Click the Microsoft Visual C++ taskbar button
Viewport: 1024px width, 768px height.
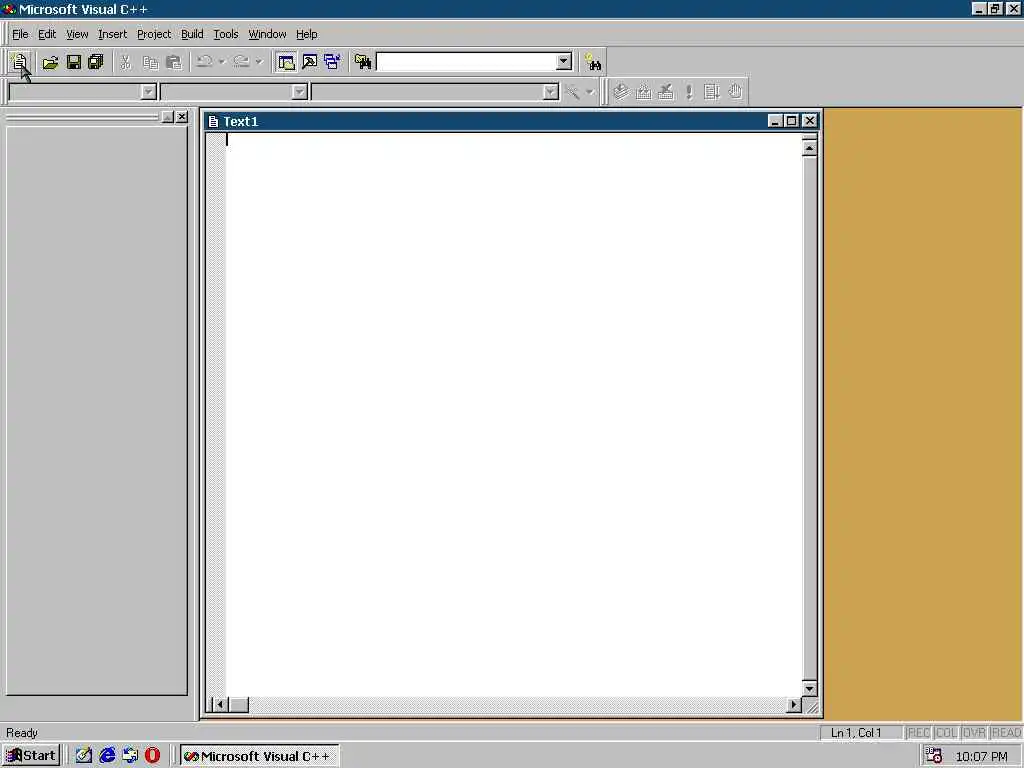(259, 756)
